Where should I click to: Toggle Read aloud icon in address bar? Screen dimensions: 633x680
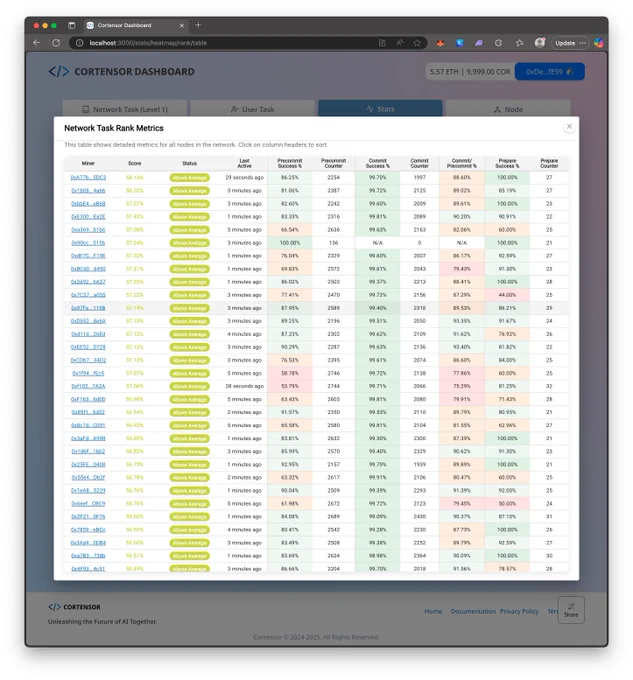pyautogui.click(x=399, y=42)
